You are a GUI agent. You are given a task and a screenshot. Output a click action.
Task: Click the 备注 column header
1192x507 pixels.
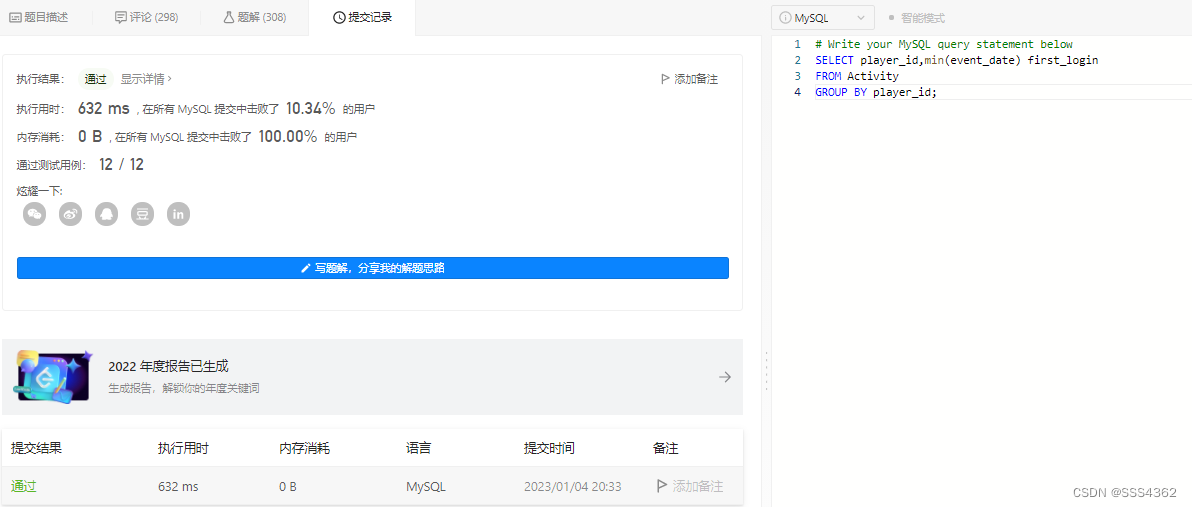[x=665, y=448]
